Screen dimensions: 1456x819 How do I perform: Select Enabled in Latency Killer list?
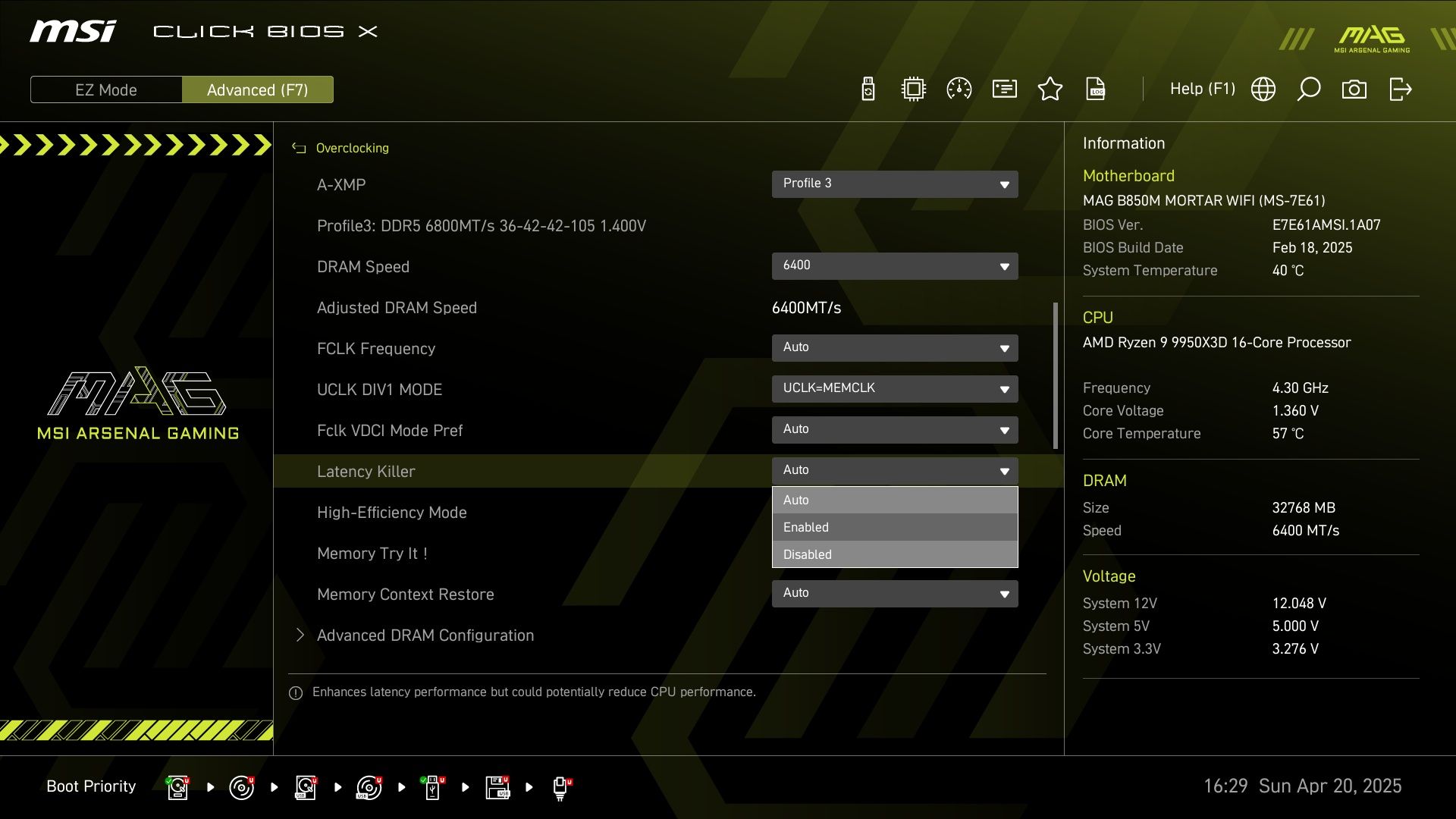895,527
